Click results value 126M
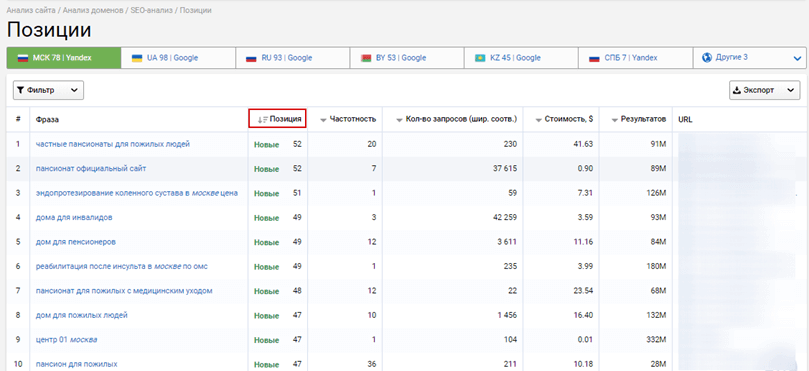The image size is (809, 371). point(657,193)
